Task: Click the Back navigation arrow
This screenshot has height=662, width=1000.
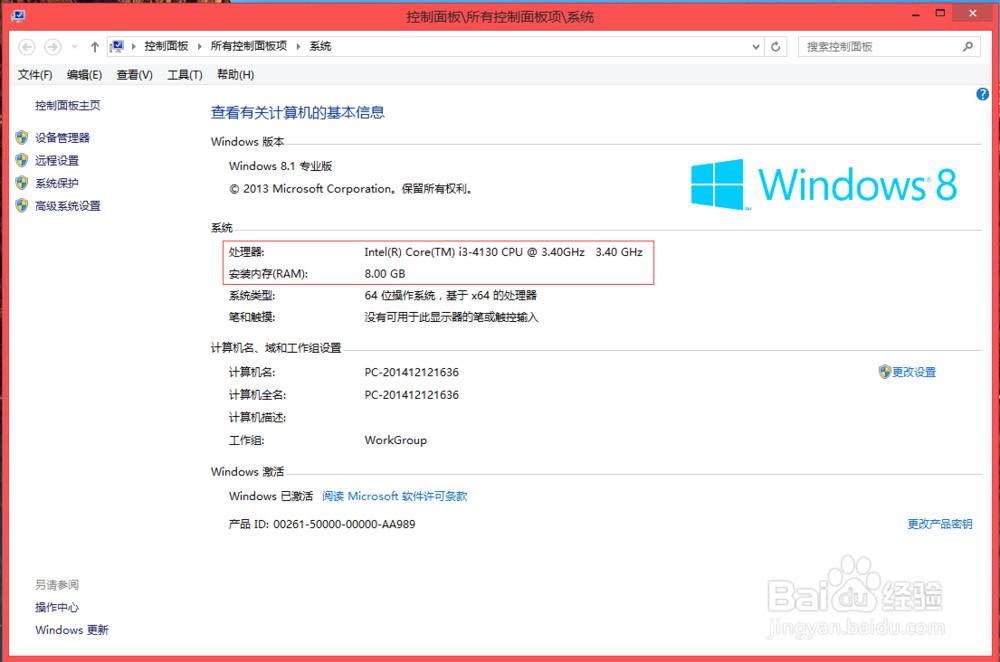Action: click(x=27, y=47)
